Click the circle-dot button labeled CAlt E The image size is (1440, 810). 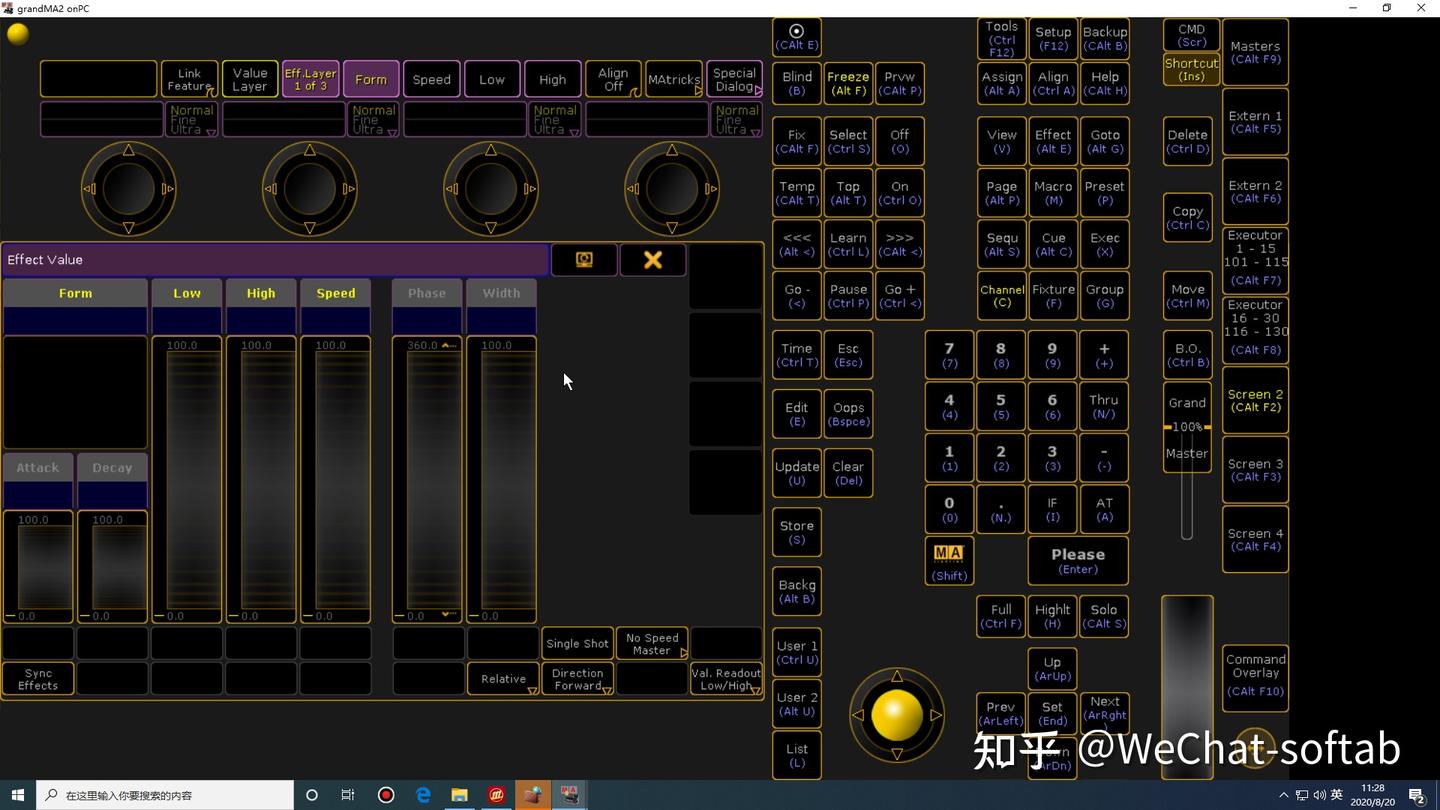(797, 38)
